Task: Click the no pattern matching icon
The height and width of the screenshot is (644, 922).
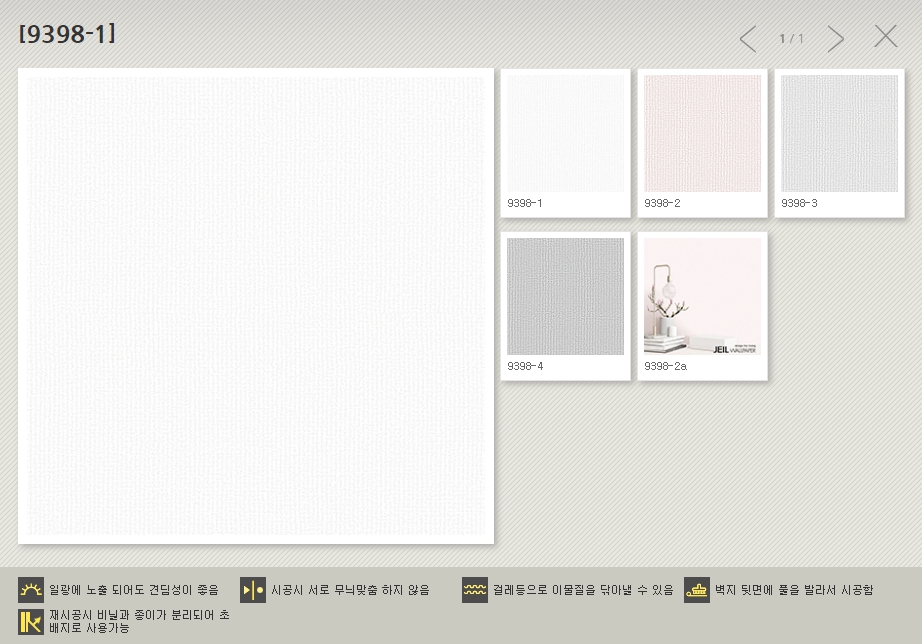Action: point(253,590)
